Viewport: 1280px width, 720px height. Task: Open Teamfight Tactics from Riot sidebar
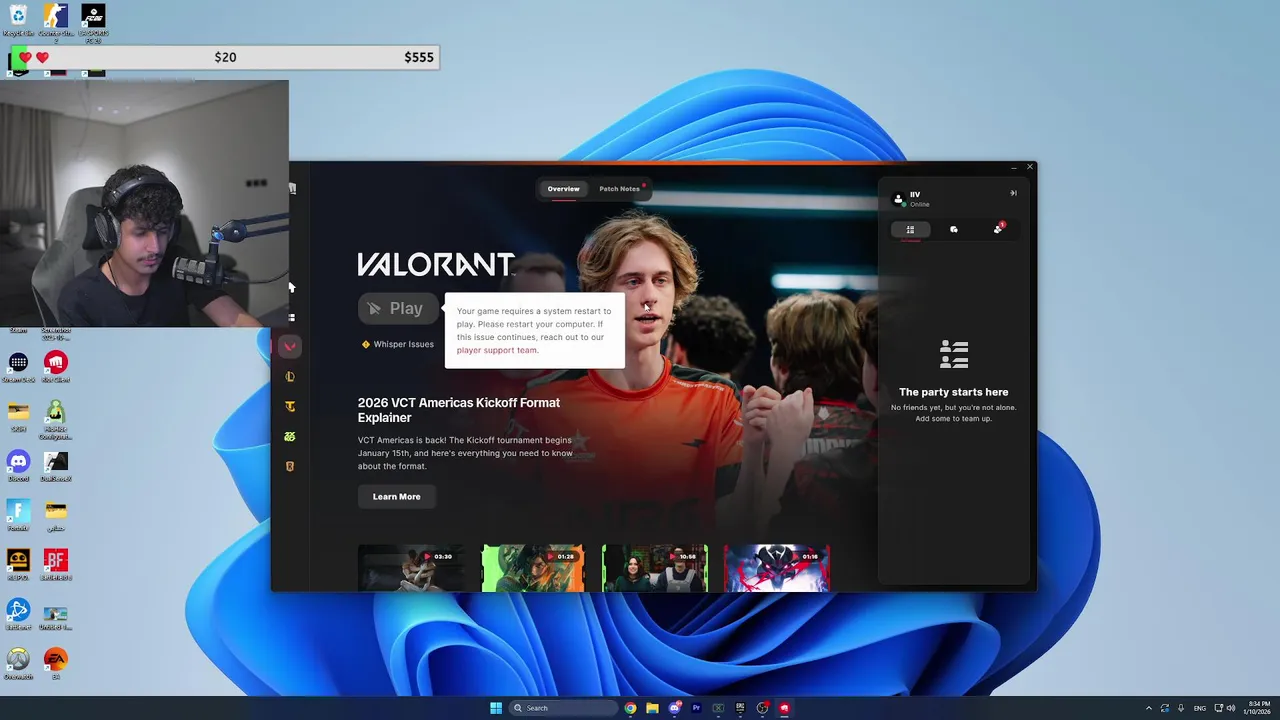[x=290, y=407]
